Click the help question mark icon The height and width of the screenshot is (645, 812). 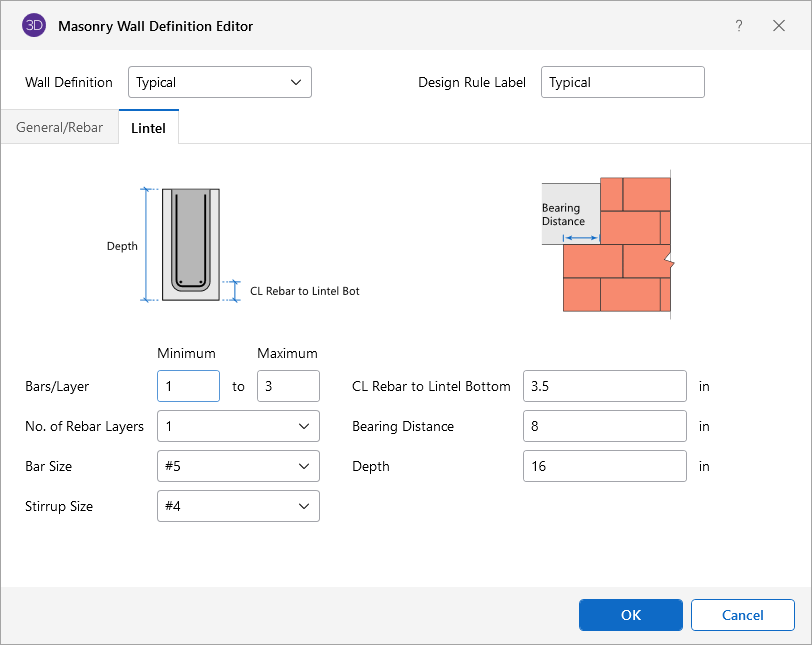coord(739,26)
